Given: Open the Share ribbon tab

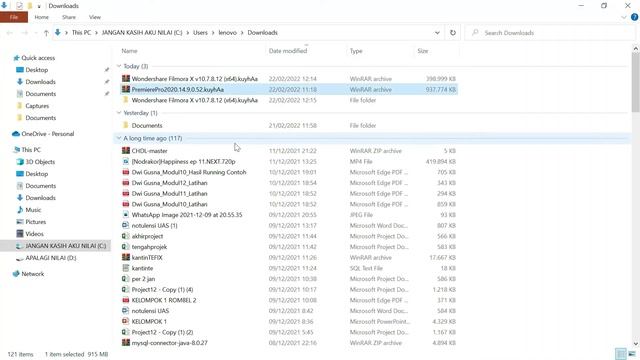Looking at the screenshot, I should click(x=69, y=17).
